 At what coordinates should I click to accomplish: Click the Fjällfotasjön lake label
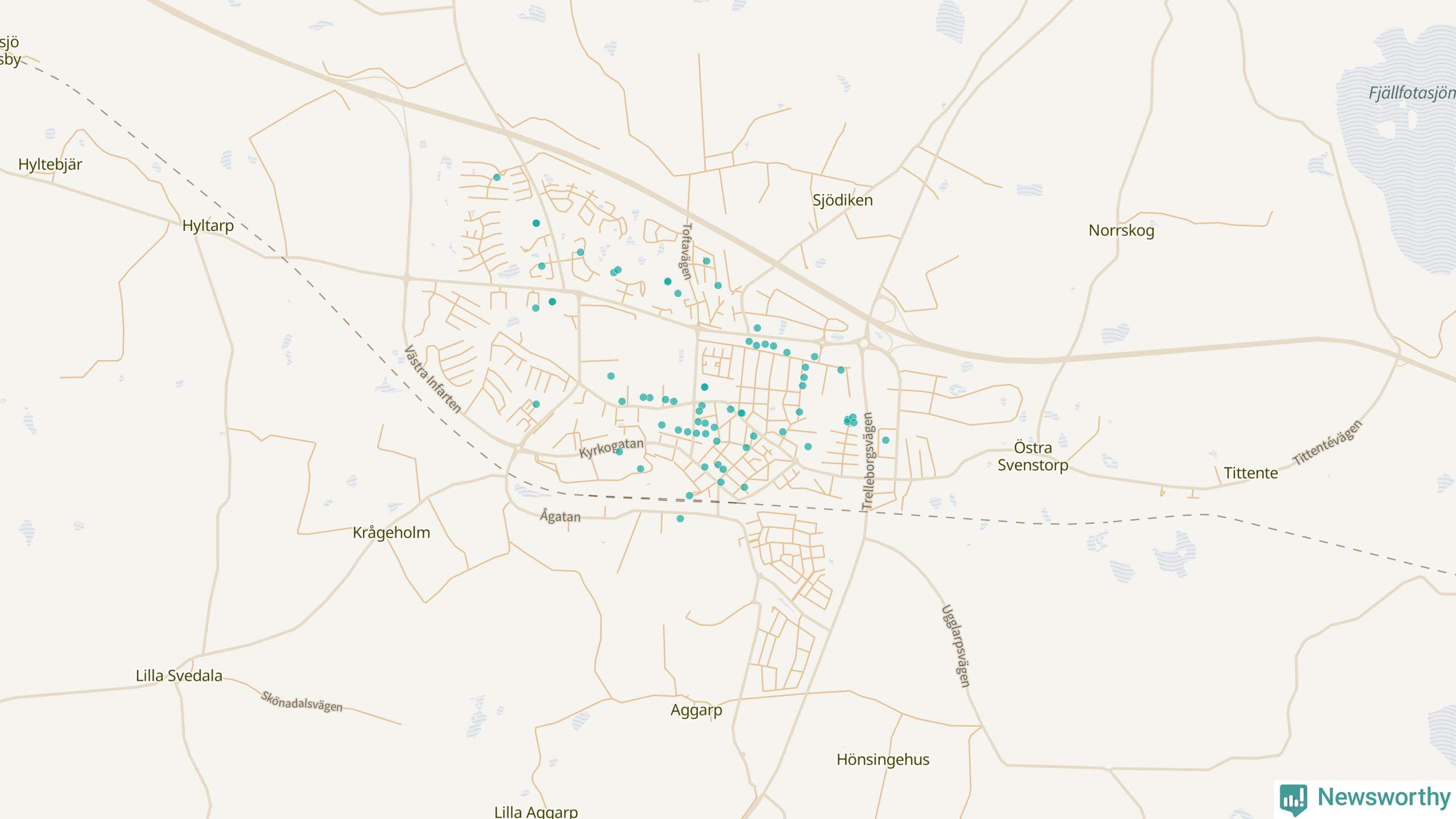[x=1412, y=93]
